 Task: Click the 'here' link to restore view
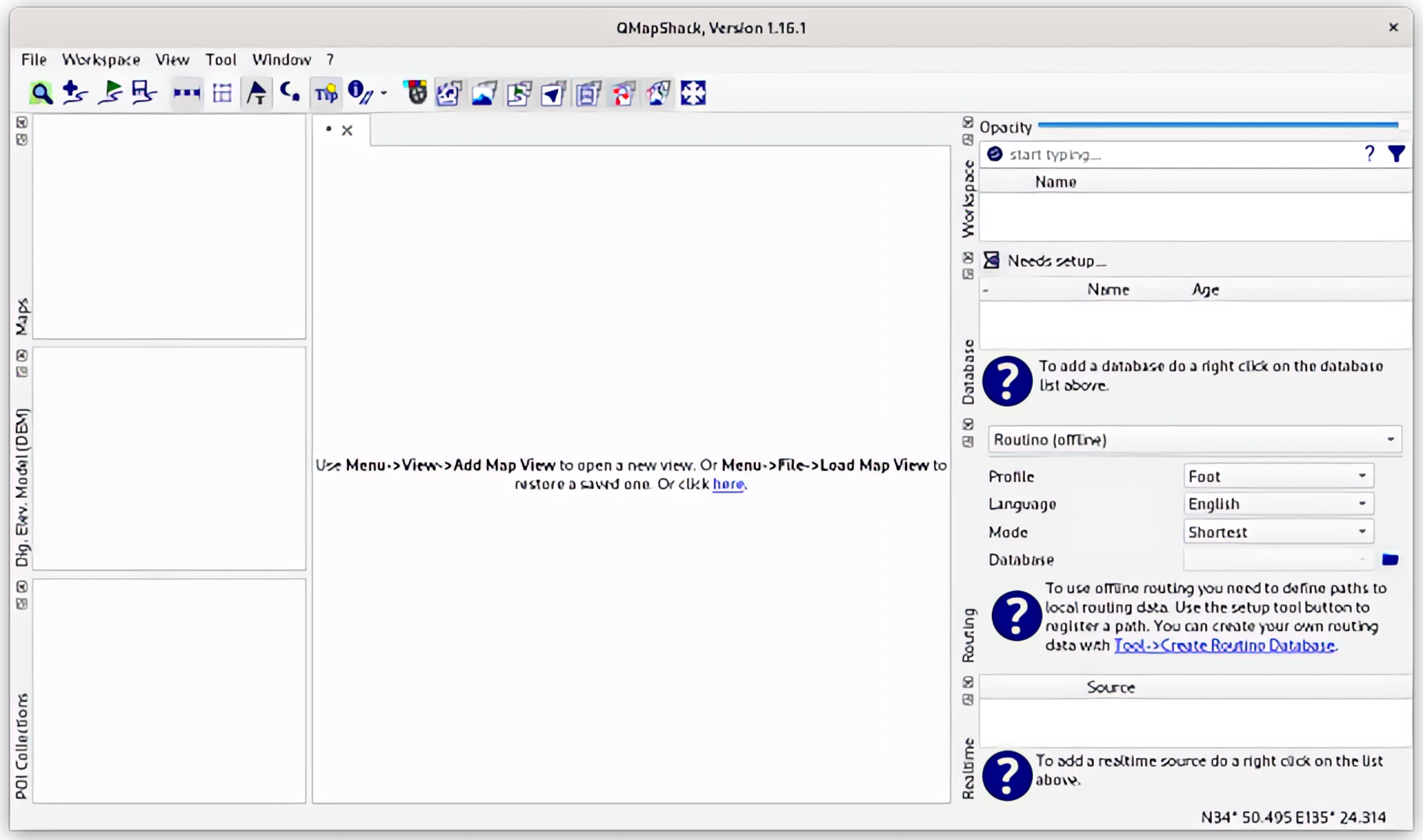(728, 484)
